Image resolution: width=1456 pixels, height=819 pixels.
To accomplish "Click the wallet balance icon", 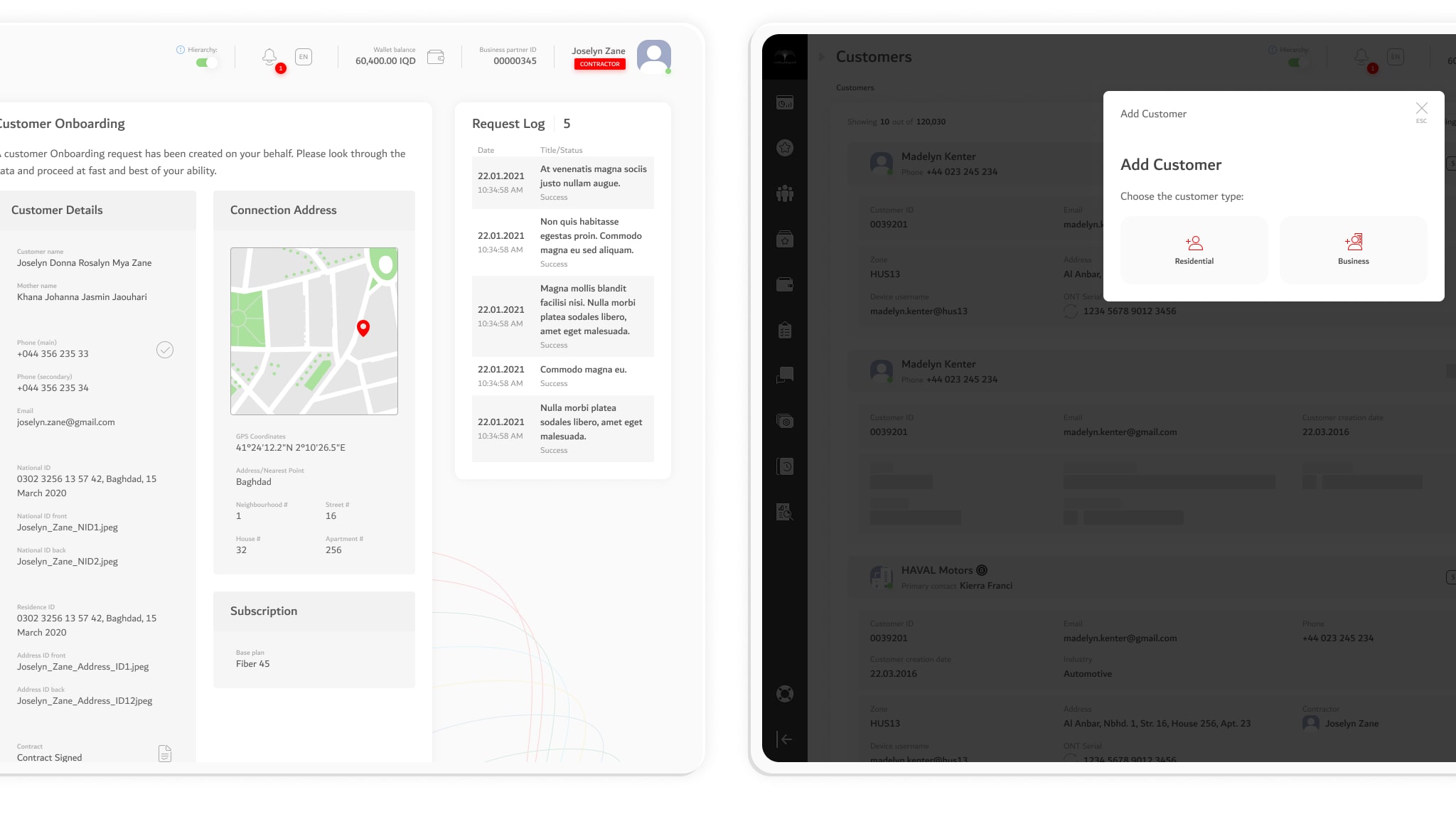I will [436, 57].
